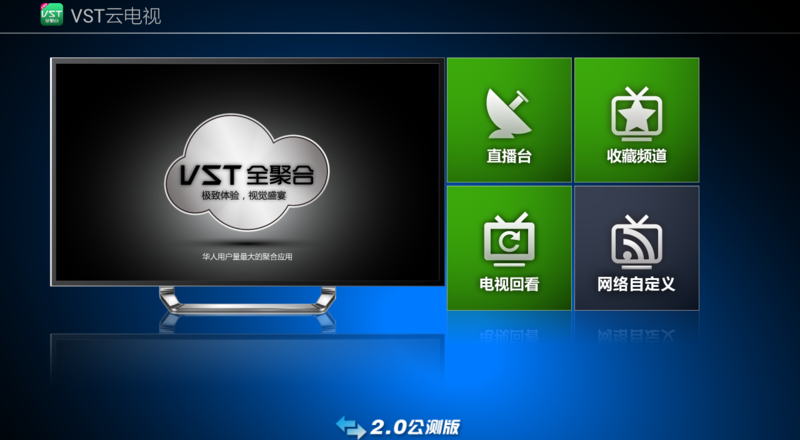Click the 极致体验，视觉盛宴 slogan text
The height and width of the screenshot is (440, 800).
point(244,195)
